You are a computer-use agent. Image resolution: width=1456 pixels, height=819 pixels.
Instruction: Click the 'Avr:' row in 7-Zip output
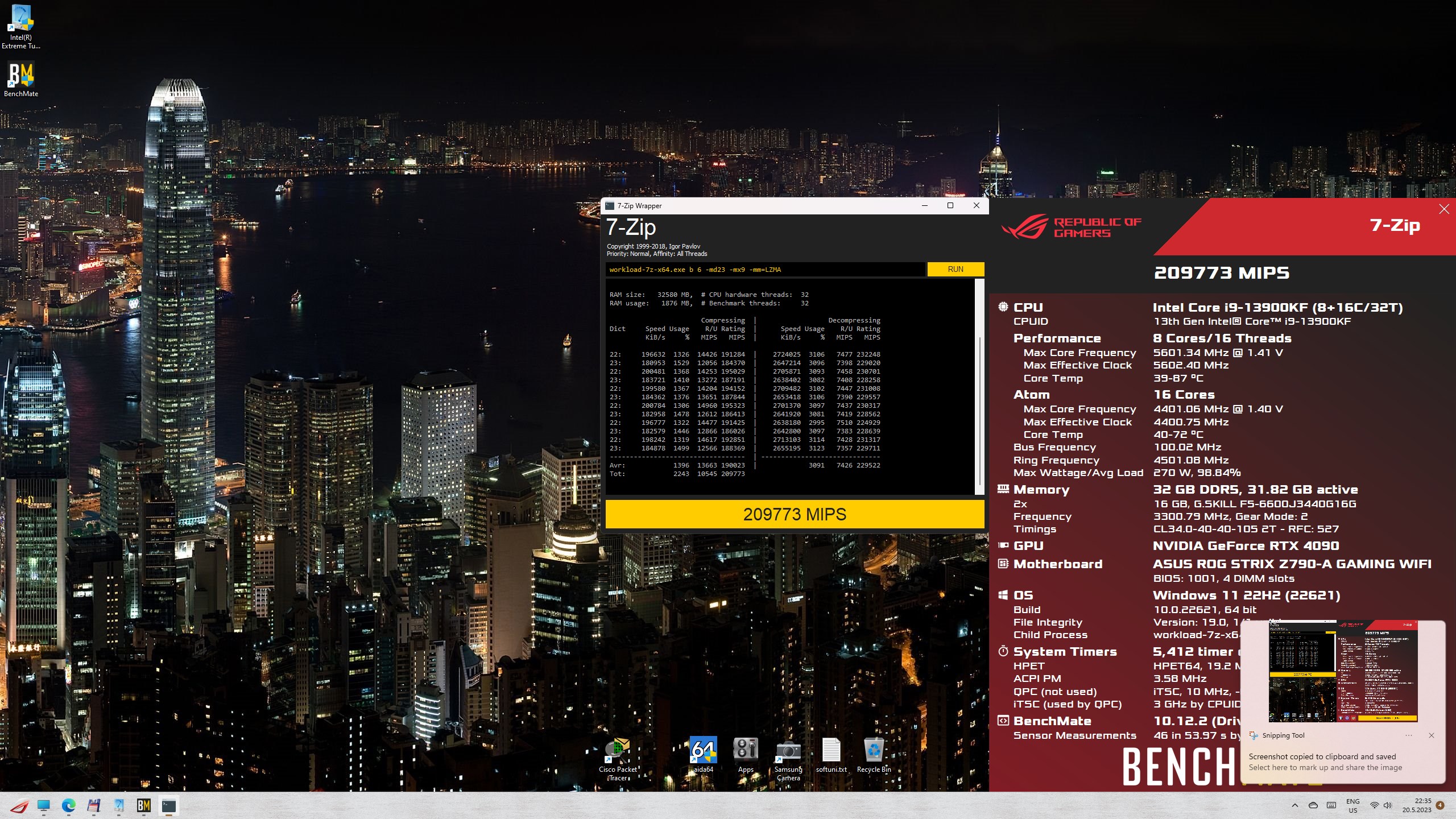tap(744, 465)
